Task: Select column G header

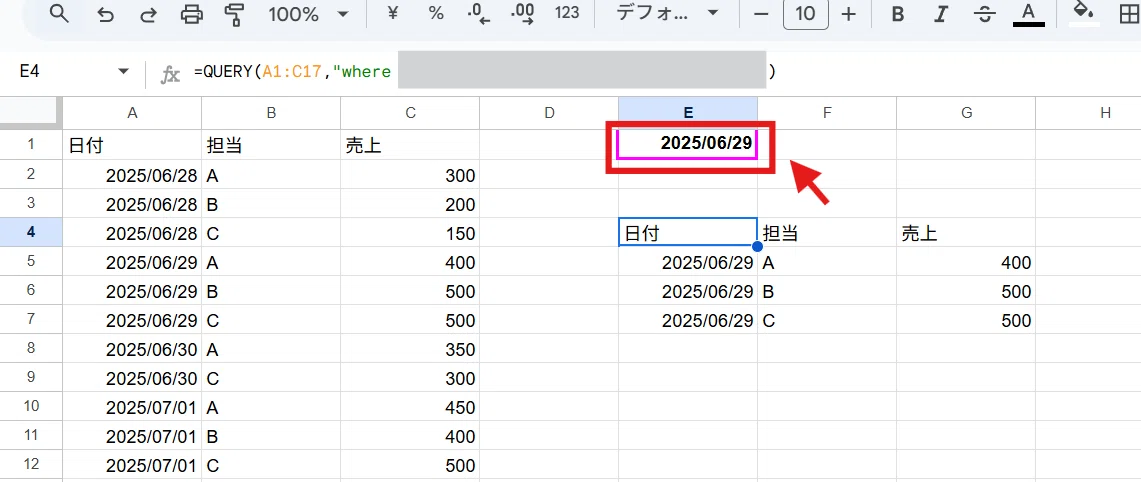Action: click(966, 113)
